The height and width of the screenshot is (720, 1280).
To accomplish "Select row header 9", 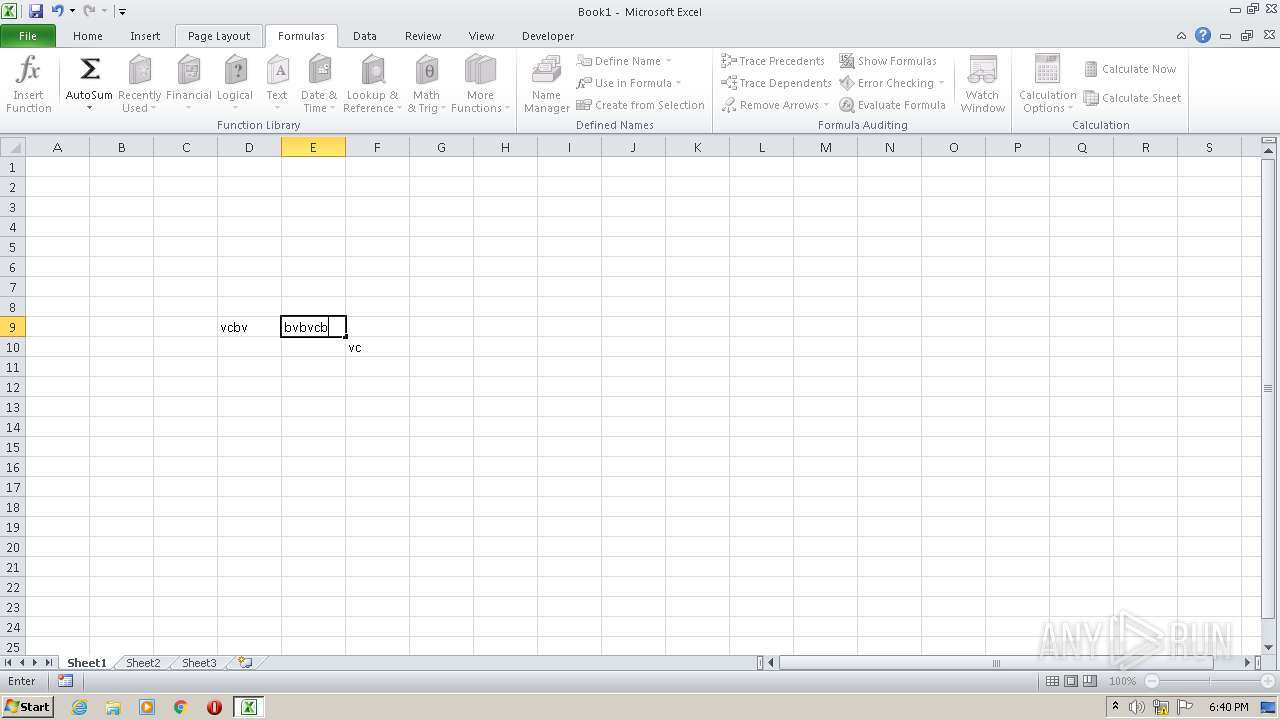I will click(x=13, y=327).
